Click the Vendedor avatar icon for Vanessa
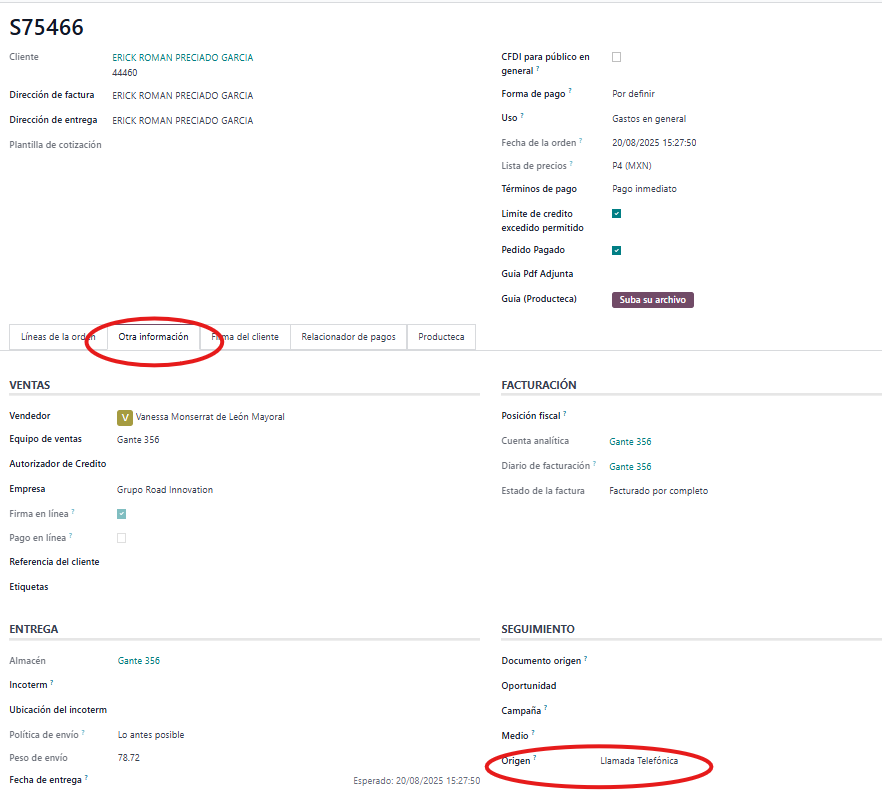Image resolution: width=882 pixels, height=798 pixels. tap(125, 417)
